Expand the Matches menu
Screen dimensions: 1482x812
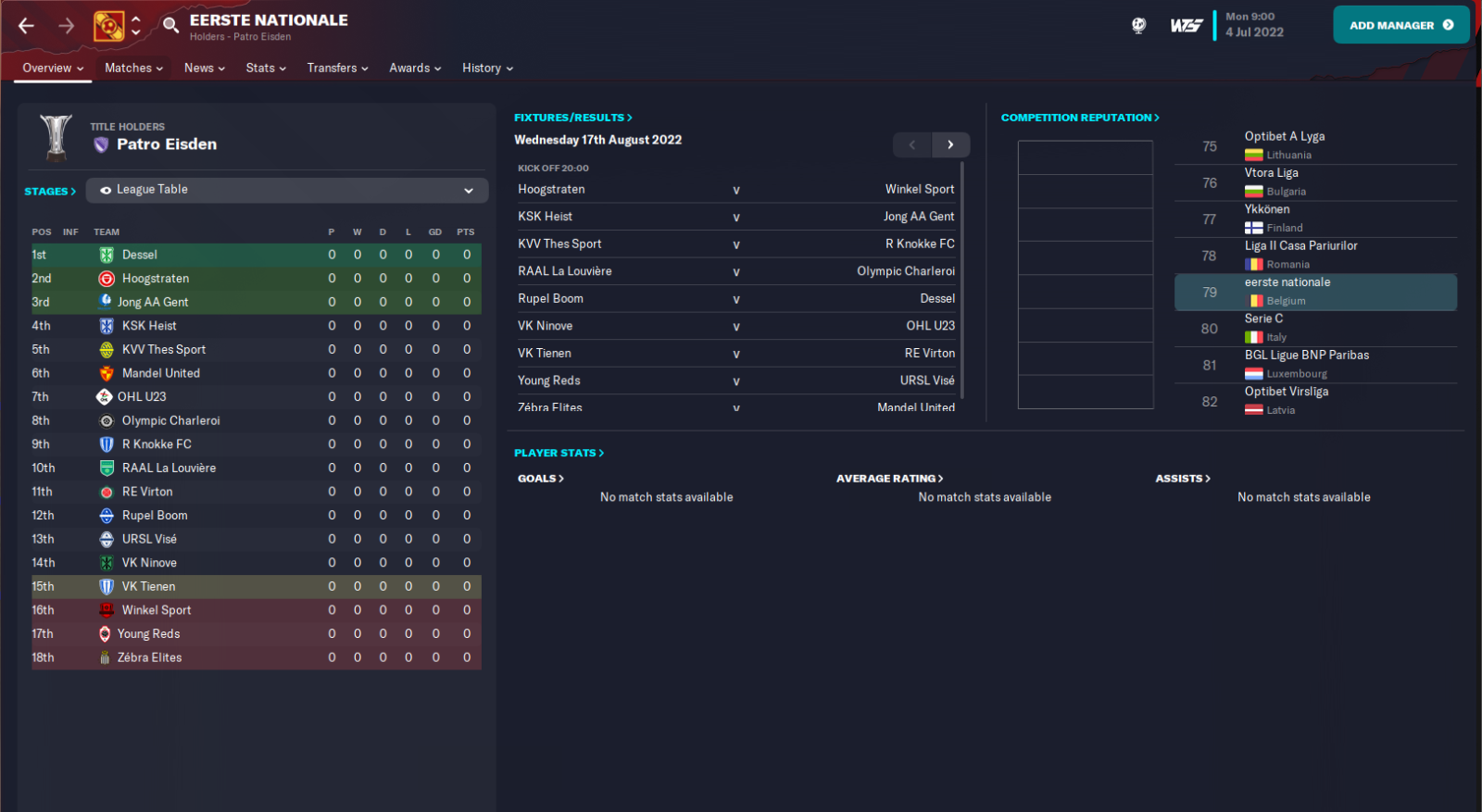(133, 68)
